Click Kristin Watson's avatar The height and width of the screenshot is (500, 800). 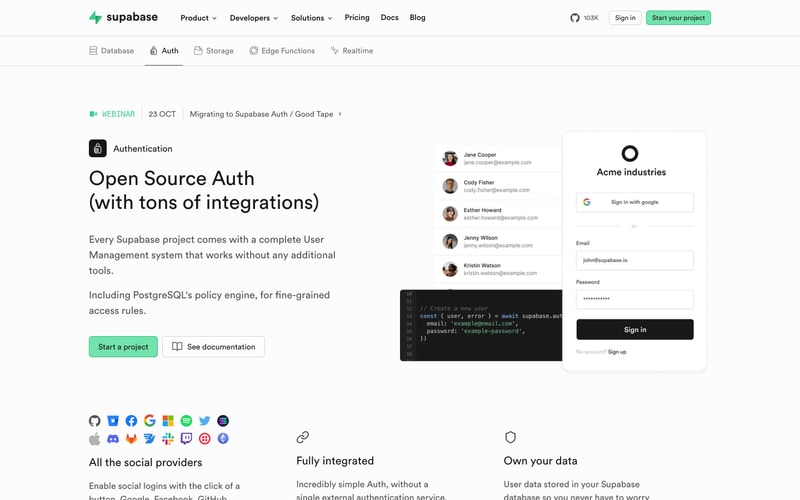click(x=450, y=269)
